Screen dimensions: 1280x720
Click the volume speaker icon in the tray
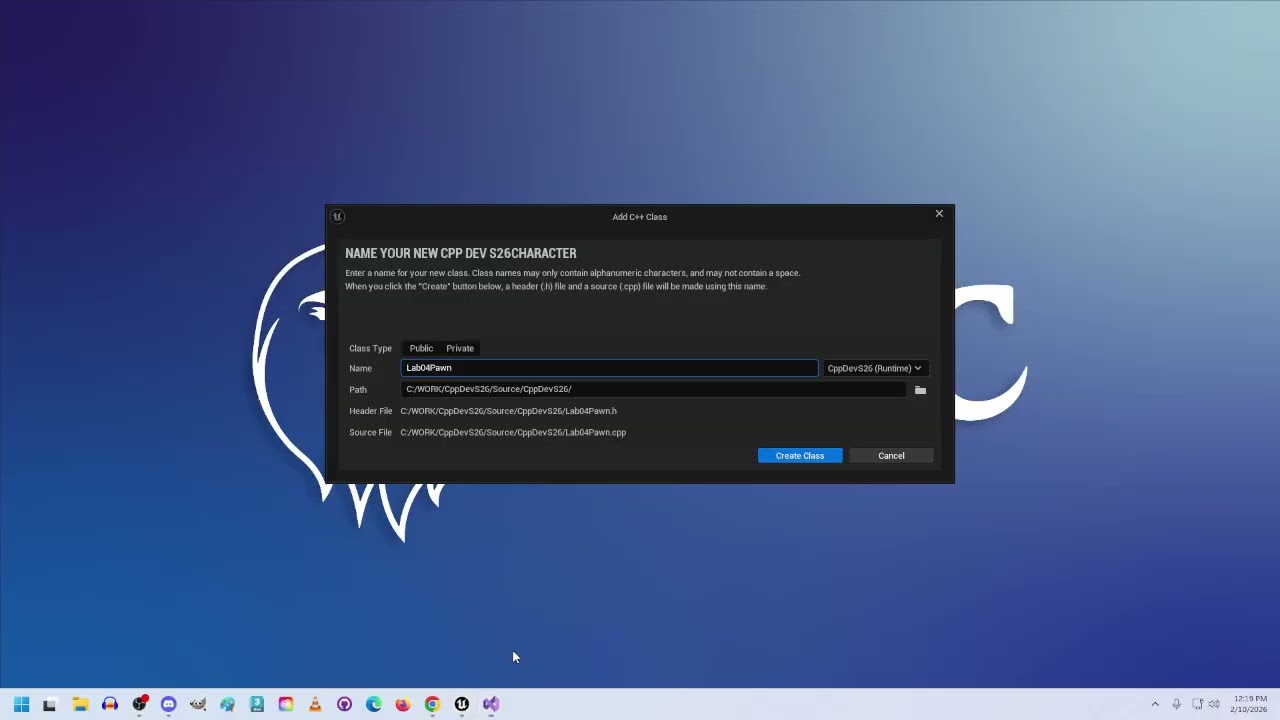1214,704
